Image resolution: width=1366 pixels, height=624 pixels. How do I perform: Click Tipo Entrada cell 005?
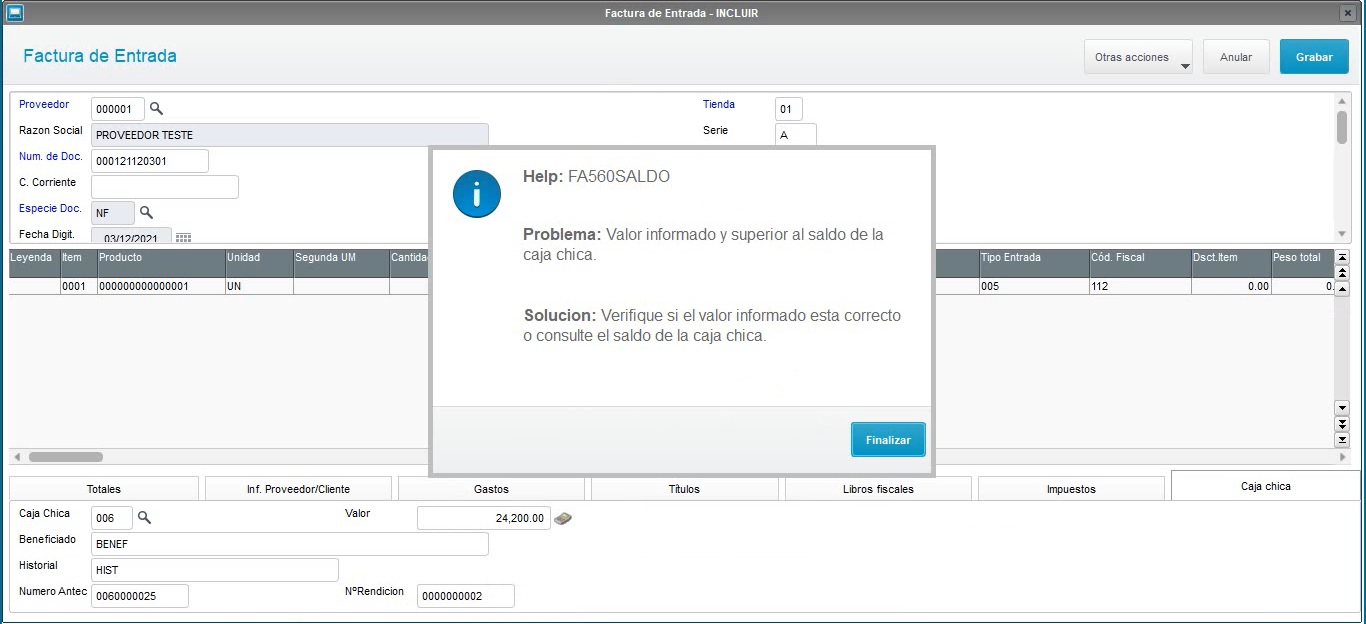tap(1034, 286)
